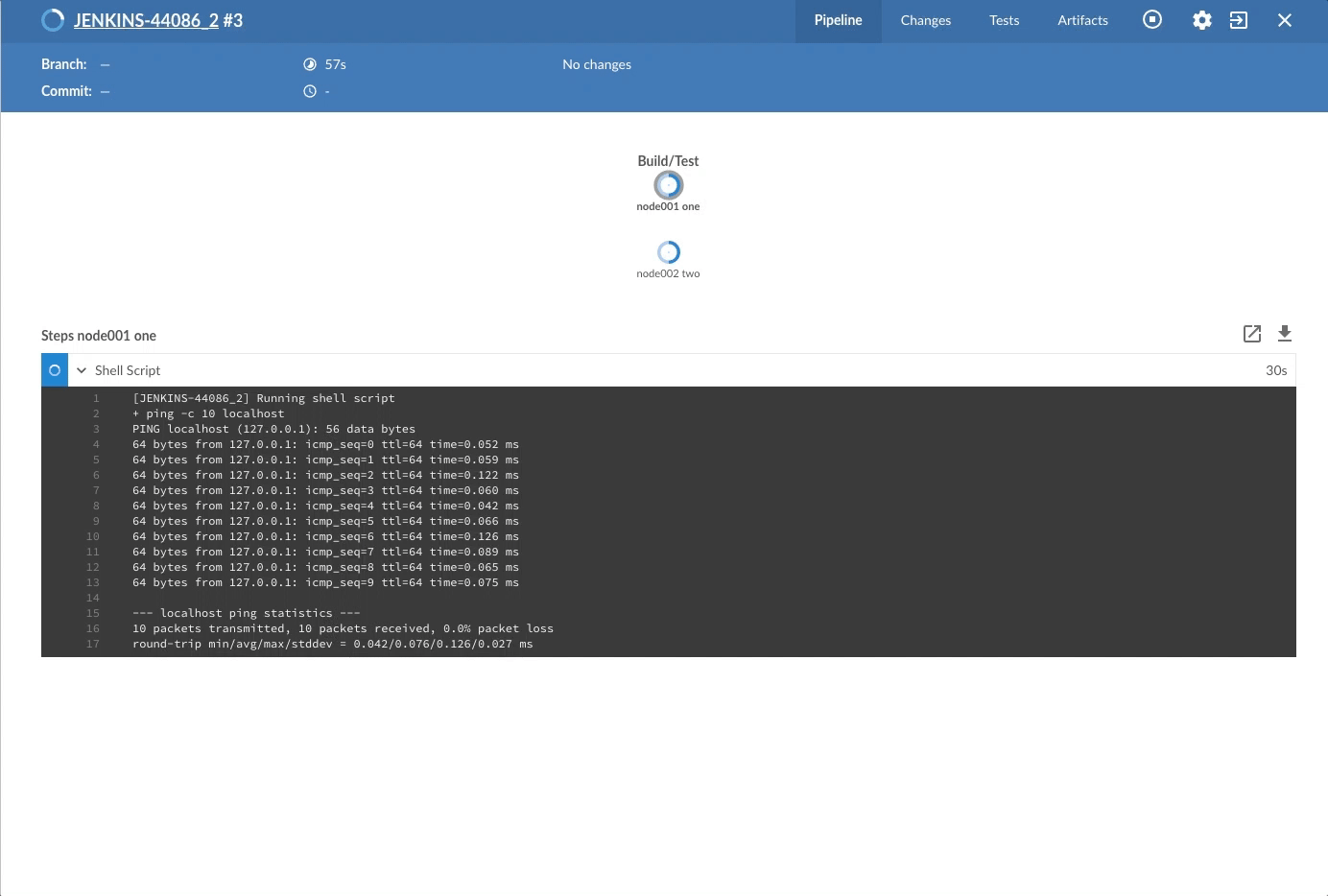Download the step log
This screenshot has height=896, width=1328.
(x=1285, y=334)
